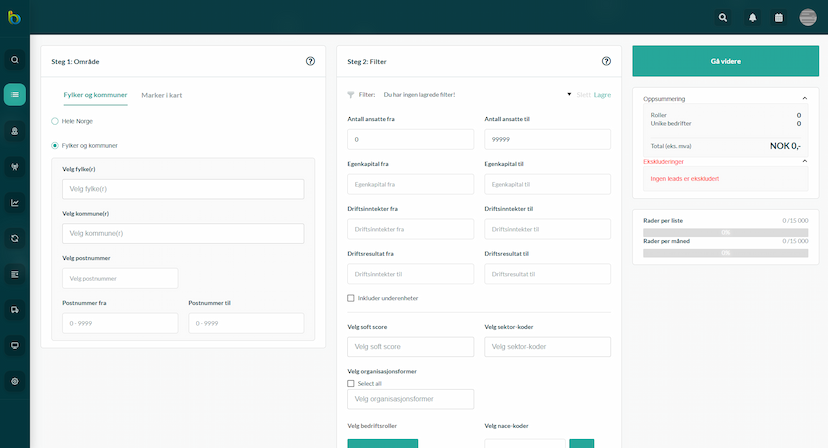This screenshot has width=828, height=448.
Task: Switch to Fylker og kommuner tab
Action: click(x=96, y=95)
